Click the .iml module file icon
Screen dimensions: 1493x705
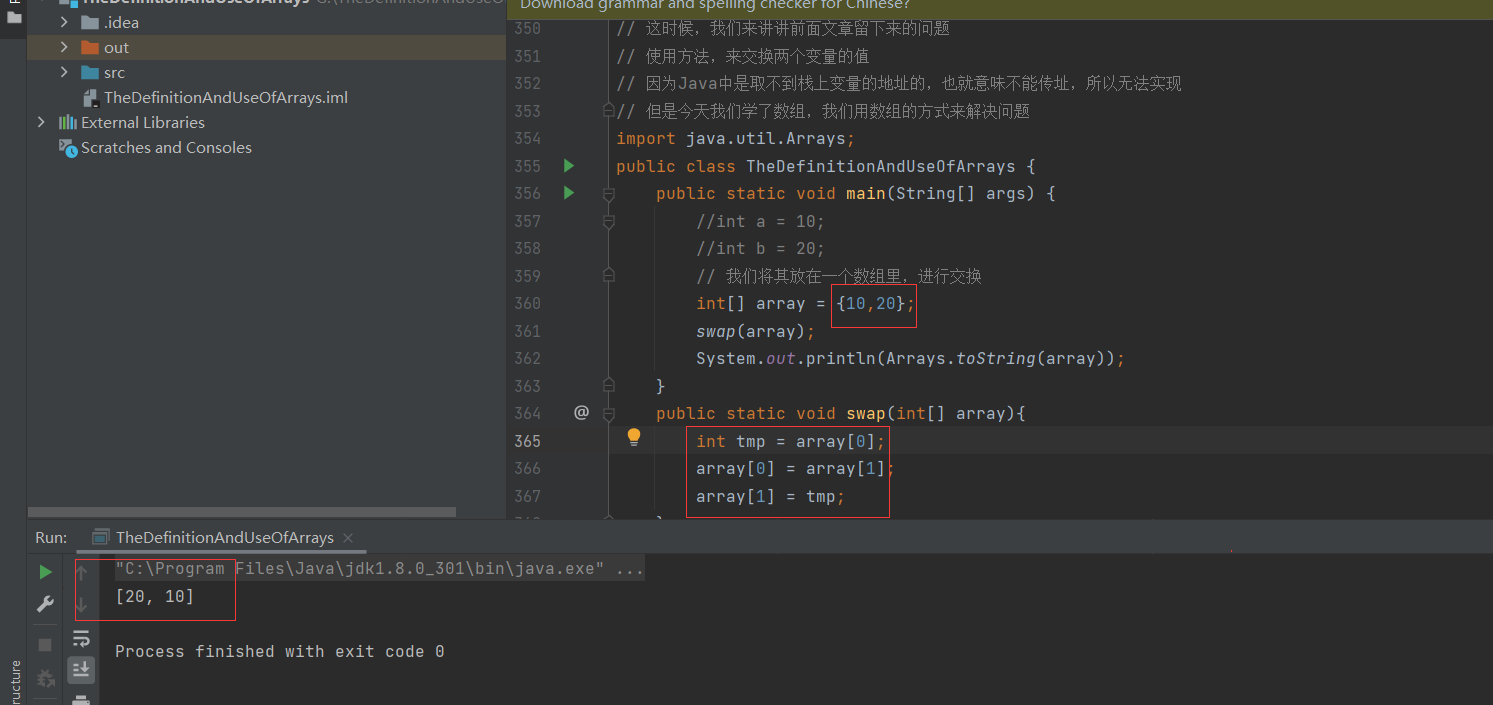pos(93,97)
